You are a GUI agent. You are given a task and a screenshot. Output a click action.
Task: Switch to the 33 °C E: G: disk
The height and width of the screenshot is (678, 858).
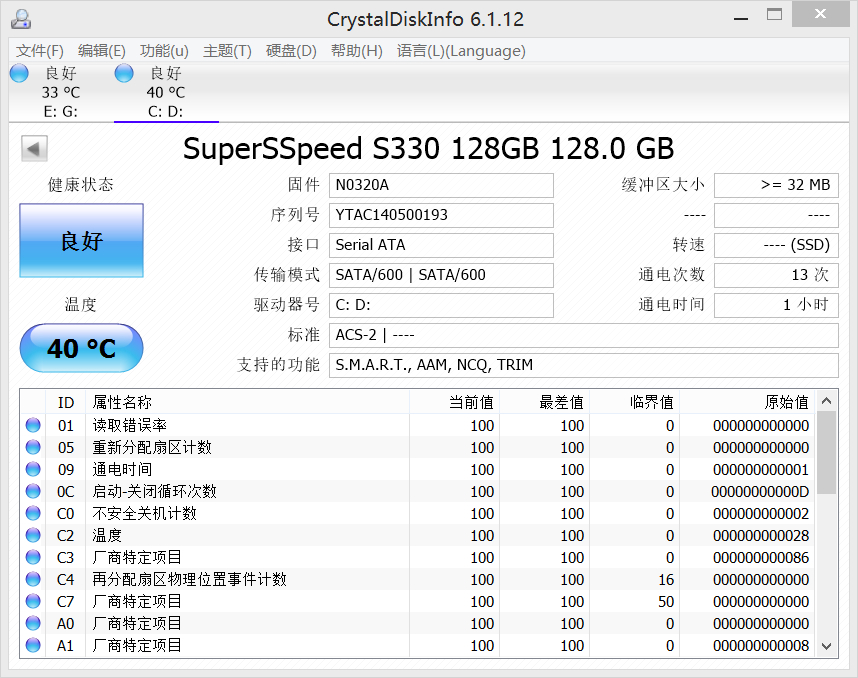pyautogui.click(x=60, y=92)
